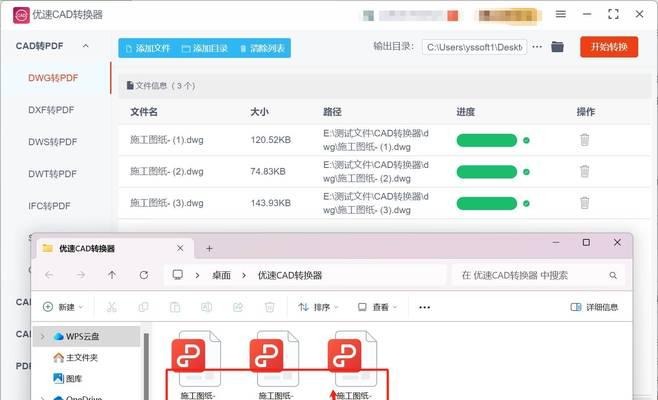Click the search magnifier icon in Explorer
The height and width of the screenshot is (400, 658).
coord(613,275)
